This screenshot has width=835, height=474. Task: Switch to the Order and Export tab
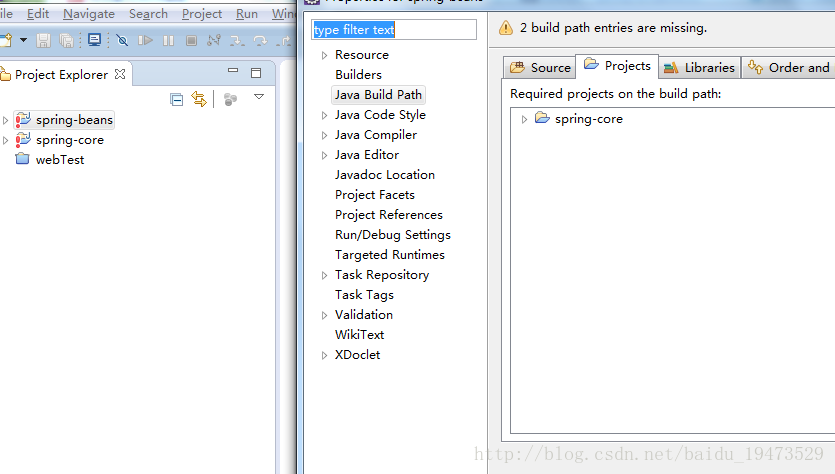click(789, 68)
